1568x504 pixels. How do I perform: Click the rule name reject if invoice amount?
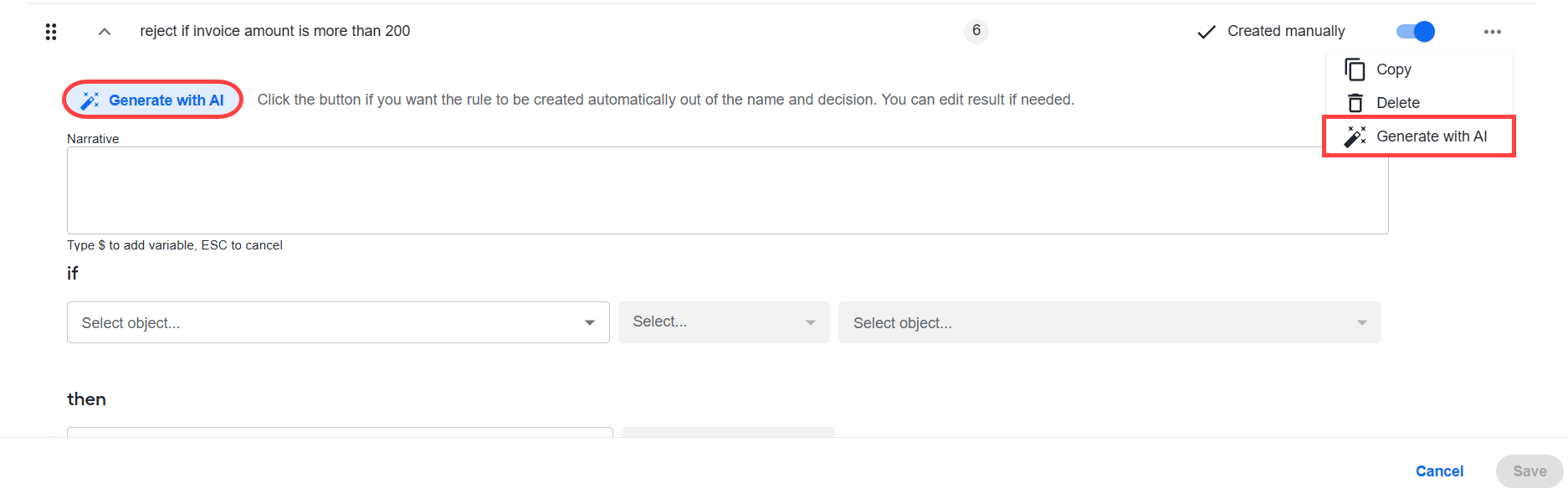point(275,31)
